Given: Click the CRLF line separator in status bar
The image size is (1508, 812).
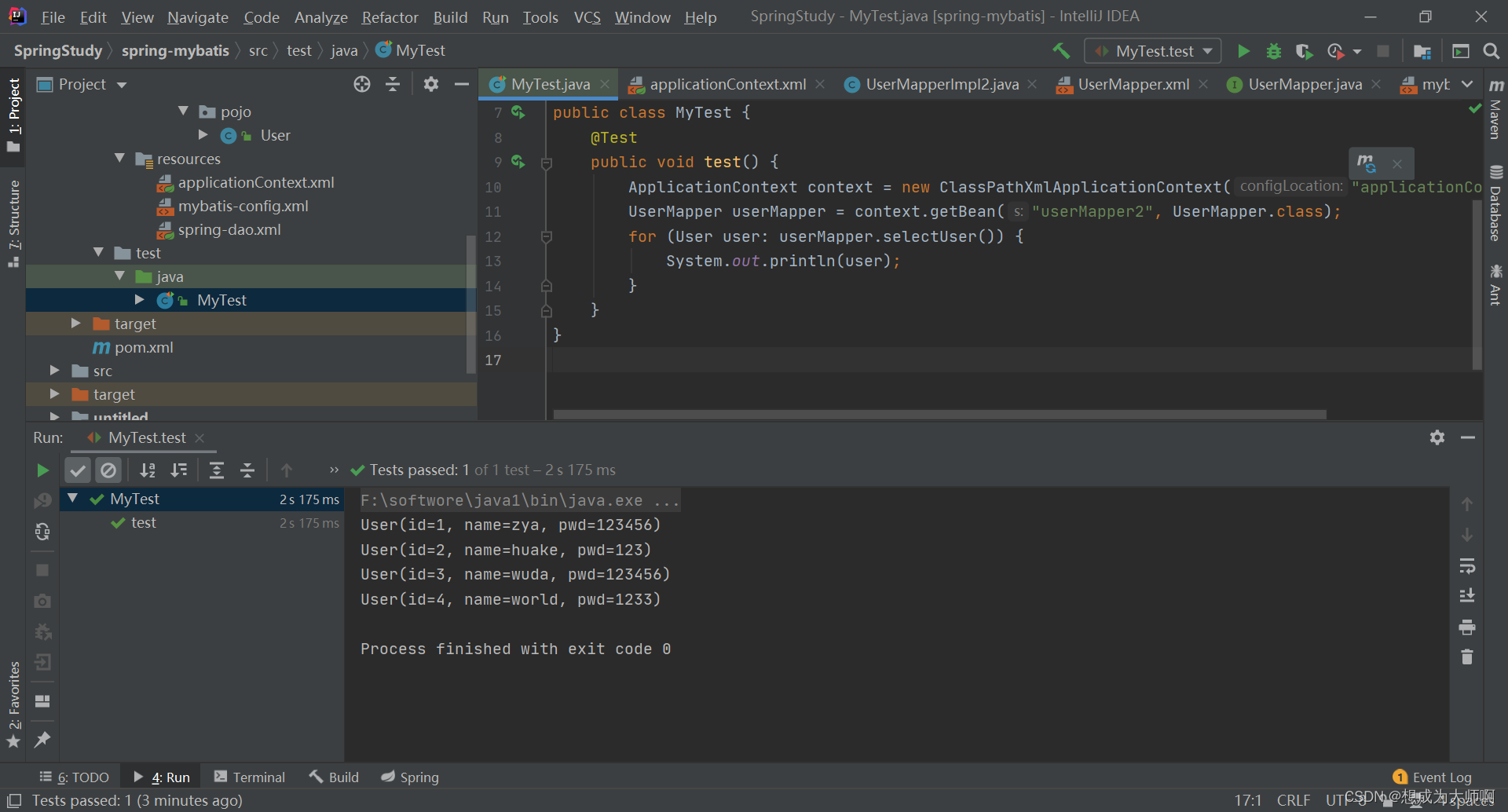Looking at the screenshot, I should (x=1294, y=800).
